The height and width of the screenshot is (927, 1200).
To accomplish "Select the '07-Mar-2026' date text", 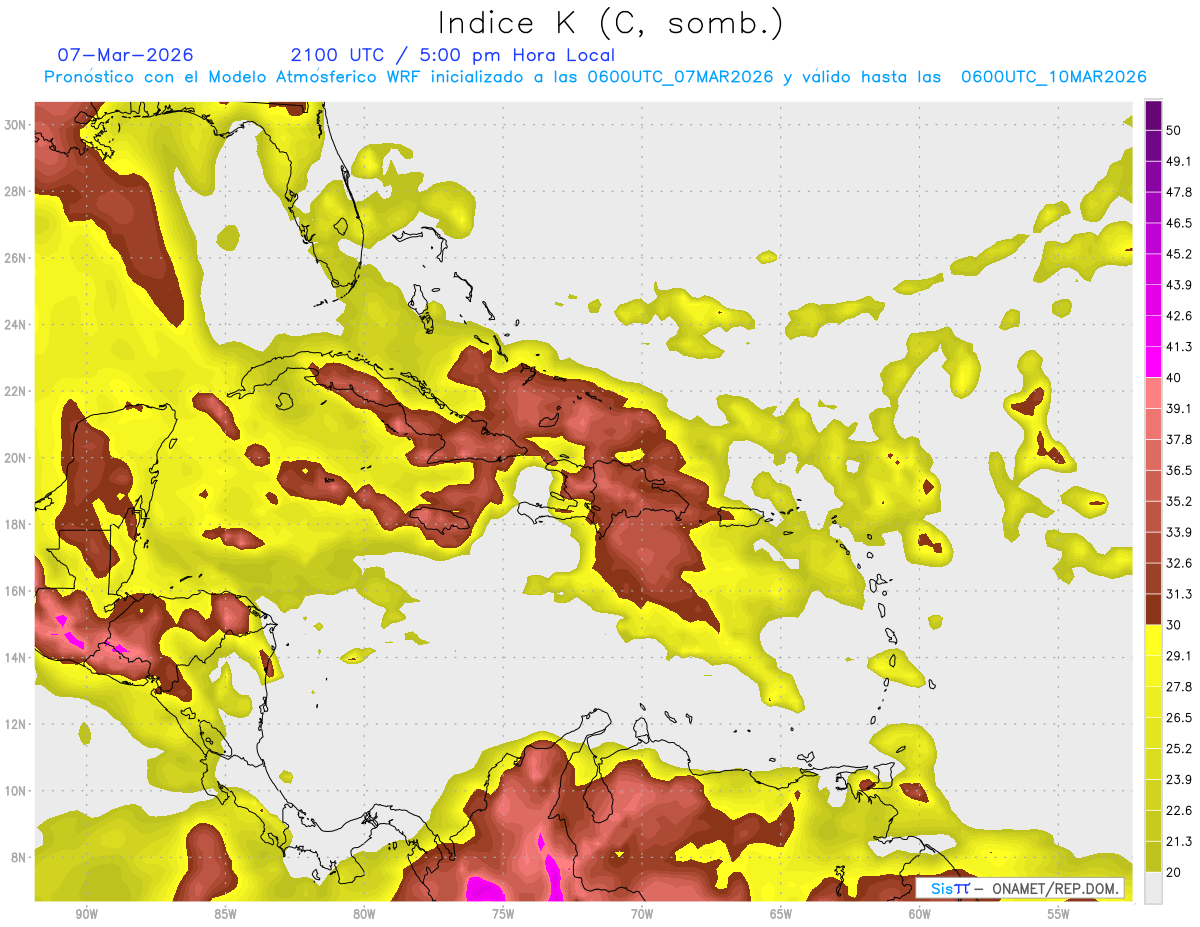I will [126, 55].
